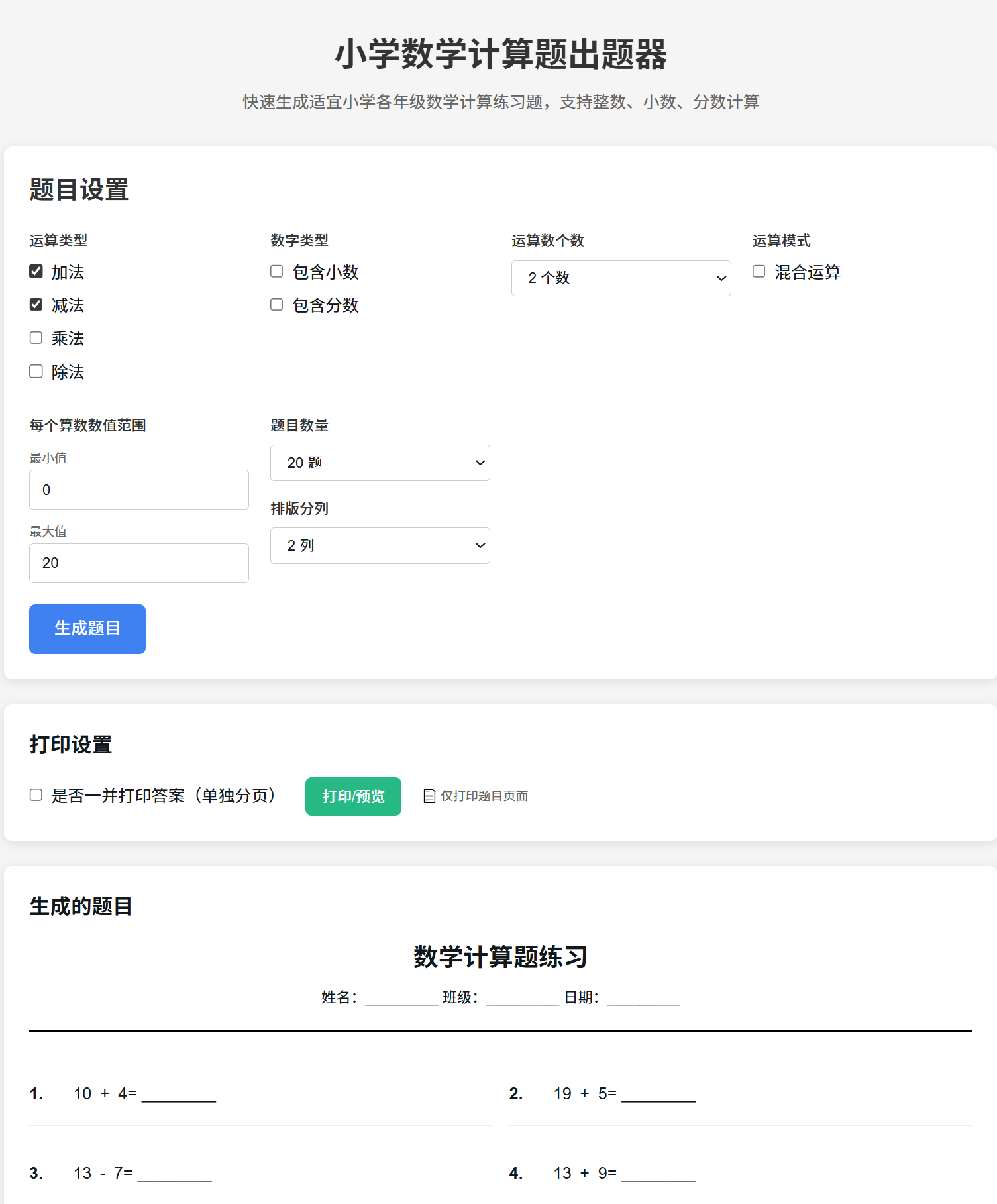The width and height of the screenshot is (997, 1204).
Task: Enable the 除法 division checkbox
Action: tap(36, 372)
